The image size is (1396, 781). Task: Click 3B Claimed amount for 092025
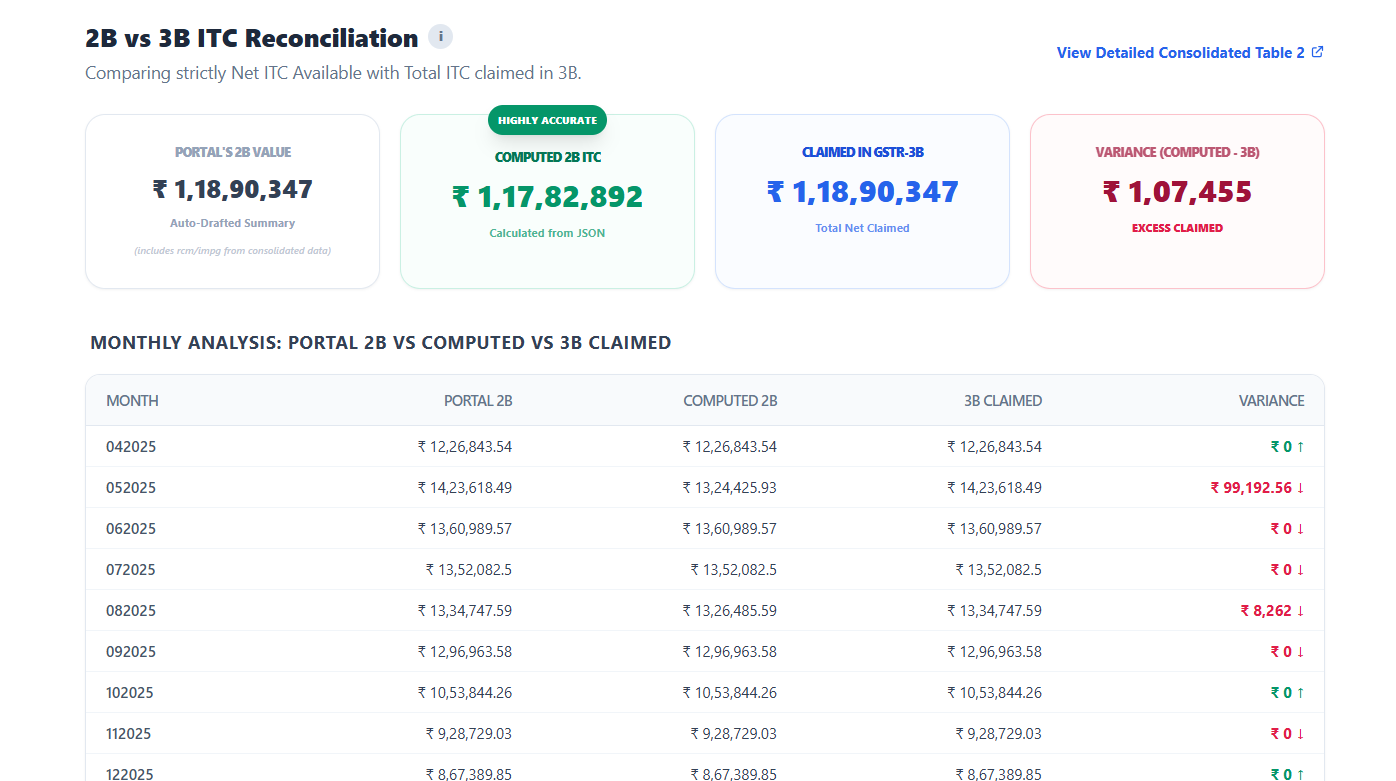(x=994, y=651)
